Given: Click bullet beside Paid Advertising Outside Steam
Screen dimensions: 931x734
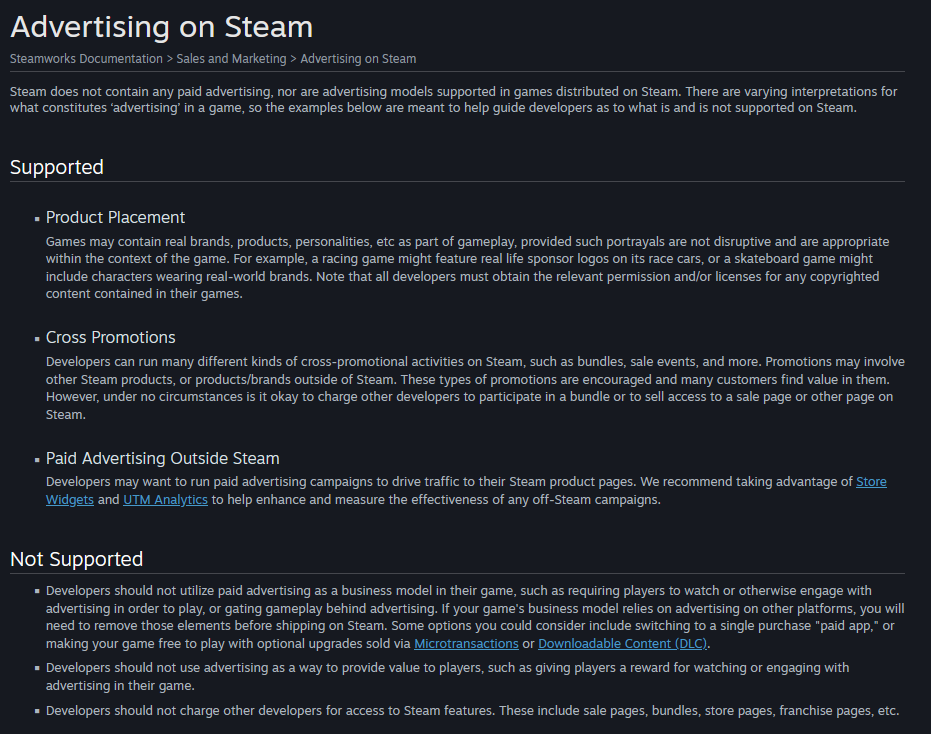Looking at the screenshot, I should tap(37, 460).
